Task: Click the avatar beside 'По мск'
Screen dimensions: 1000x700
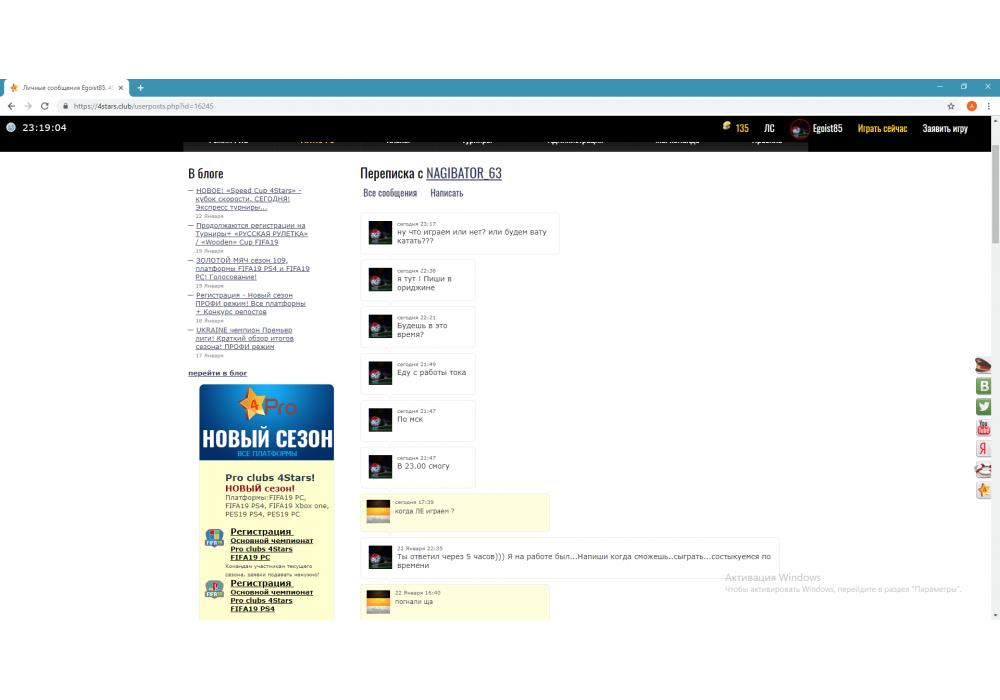Action: (380, 420)
